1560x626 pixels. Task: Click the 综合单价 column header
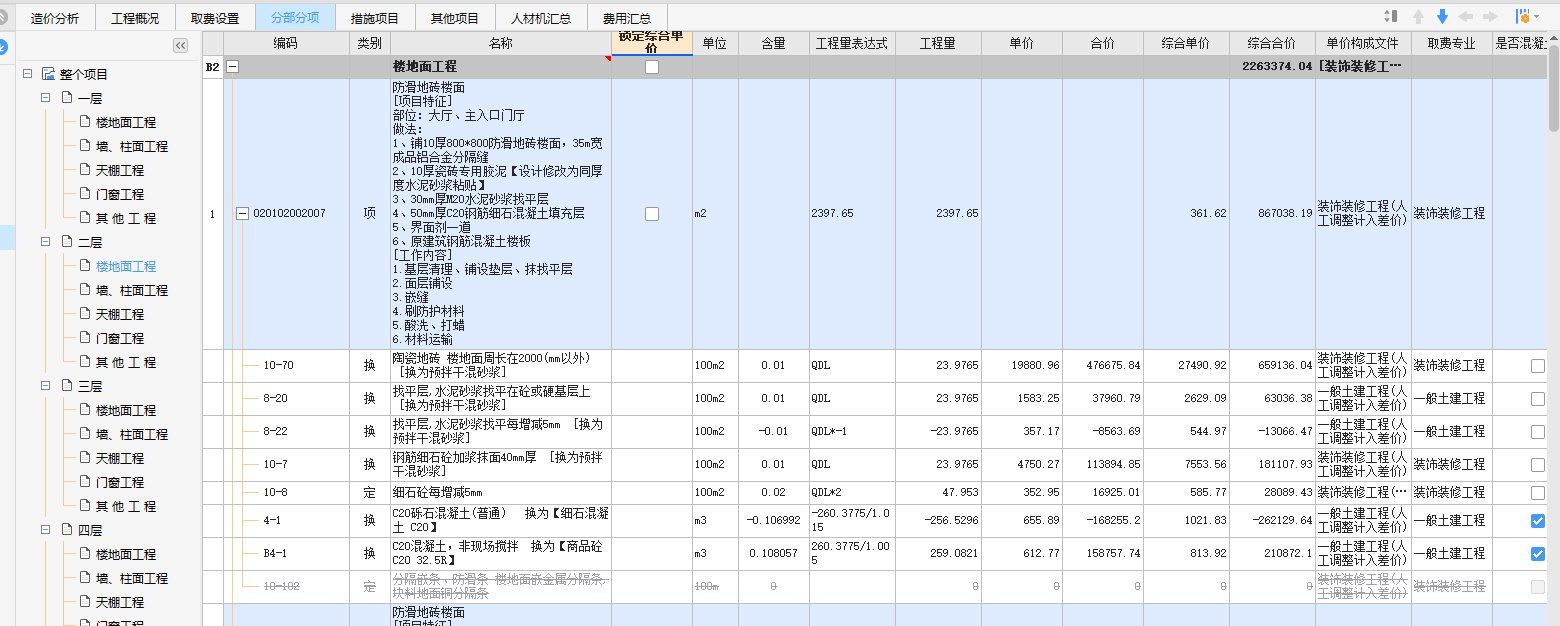tap(1186, 43)
